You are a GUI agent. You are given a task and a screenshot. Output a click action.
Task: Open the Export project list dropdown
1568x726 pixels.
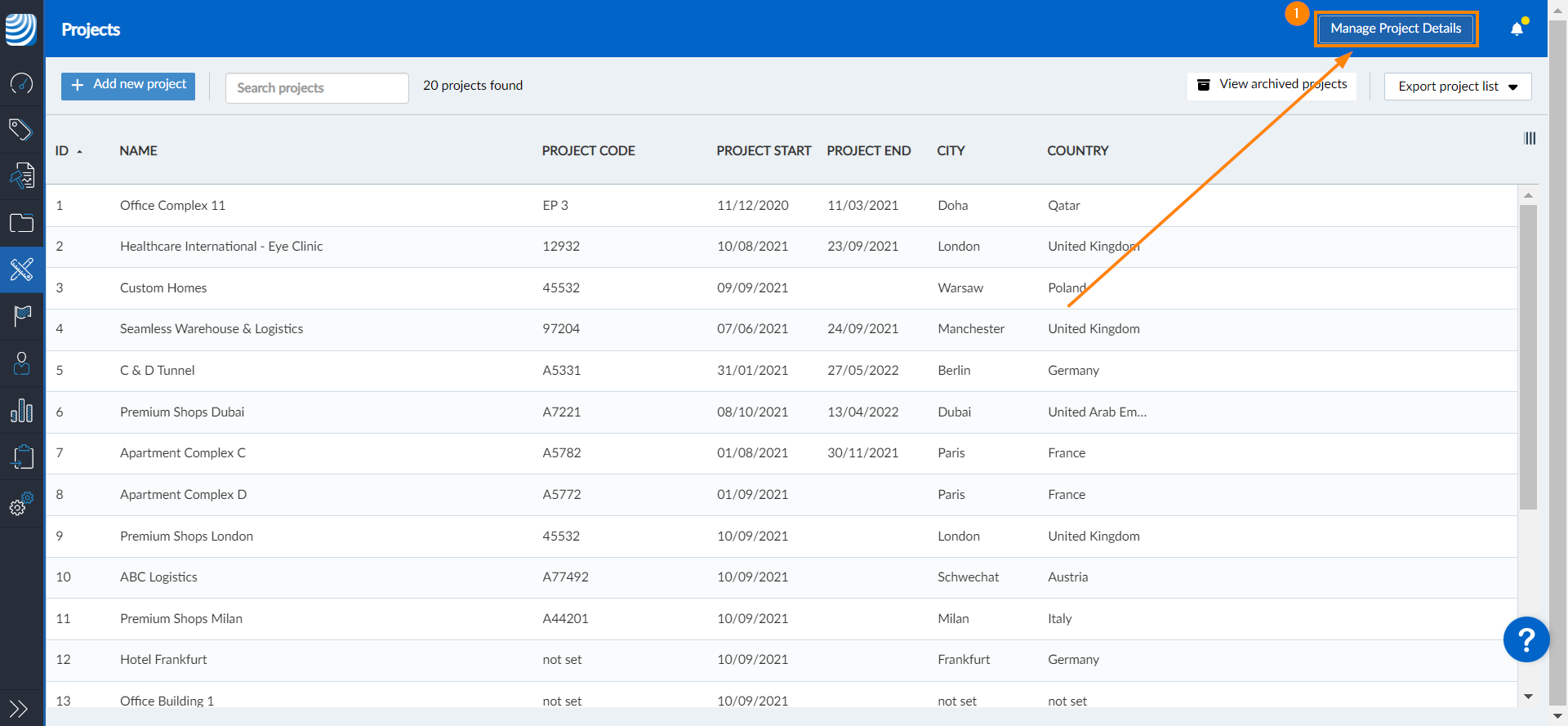(1457, 87)
